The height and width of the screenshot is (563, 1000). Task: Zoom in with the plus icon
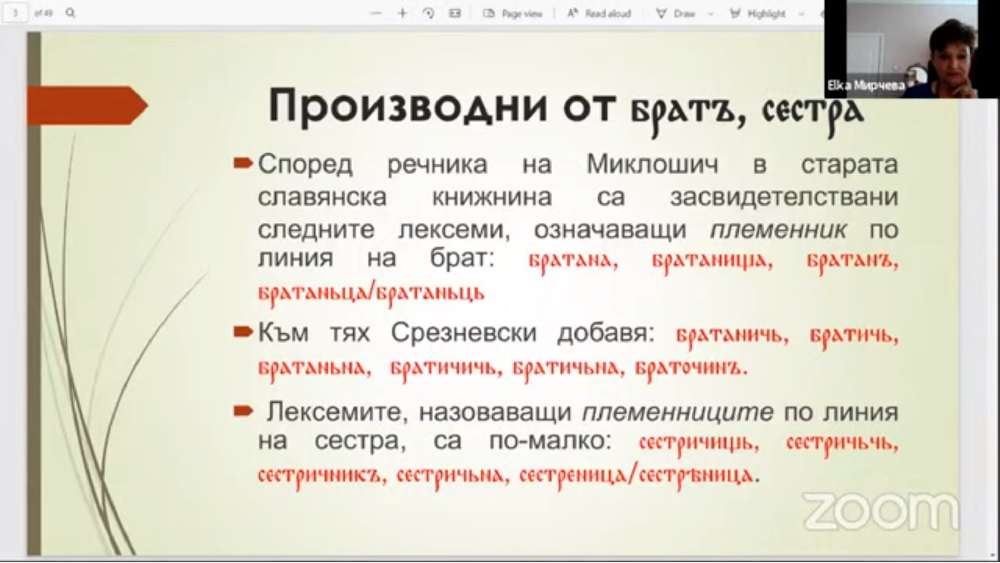[402, 14]
